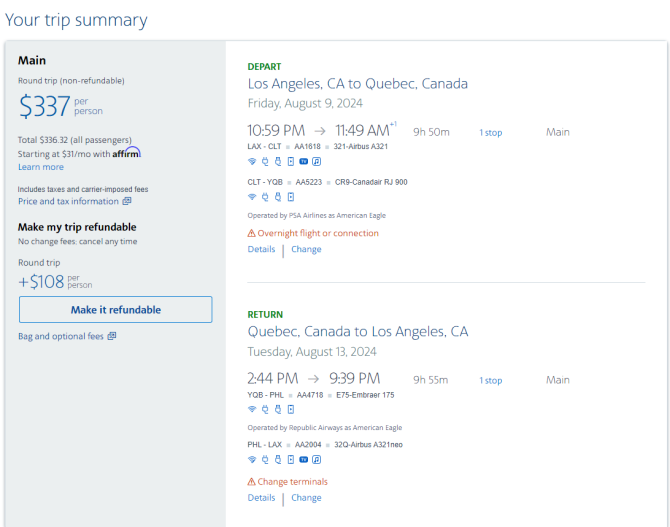670x527 pixels.
Task: Click new-window icon beside Bag and optional fees
Action: (112, 336)
